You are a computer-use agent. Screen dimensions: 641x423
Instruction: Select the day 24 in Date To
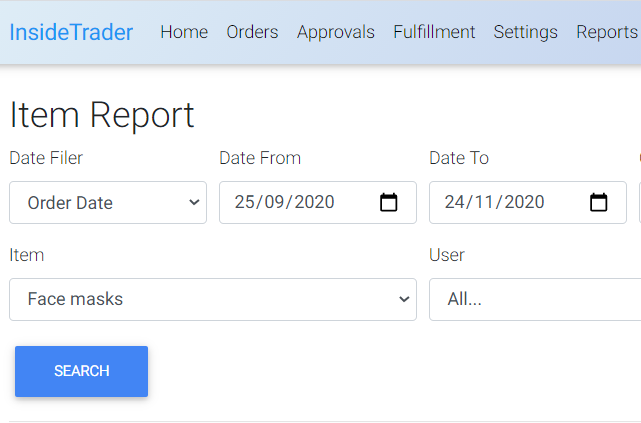pos(455,202)
